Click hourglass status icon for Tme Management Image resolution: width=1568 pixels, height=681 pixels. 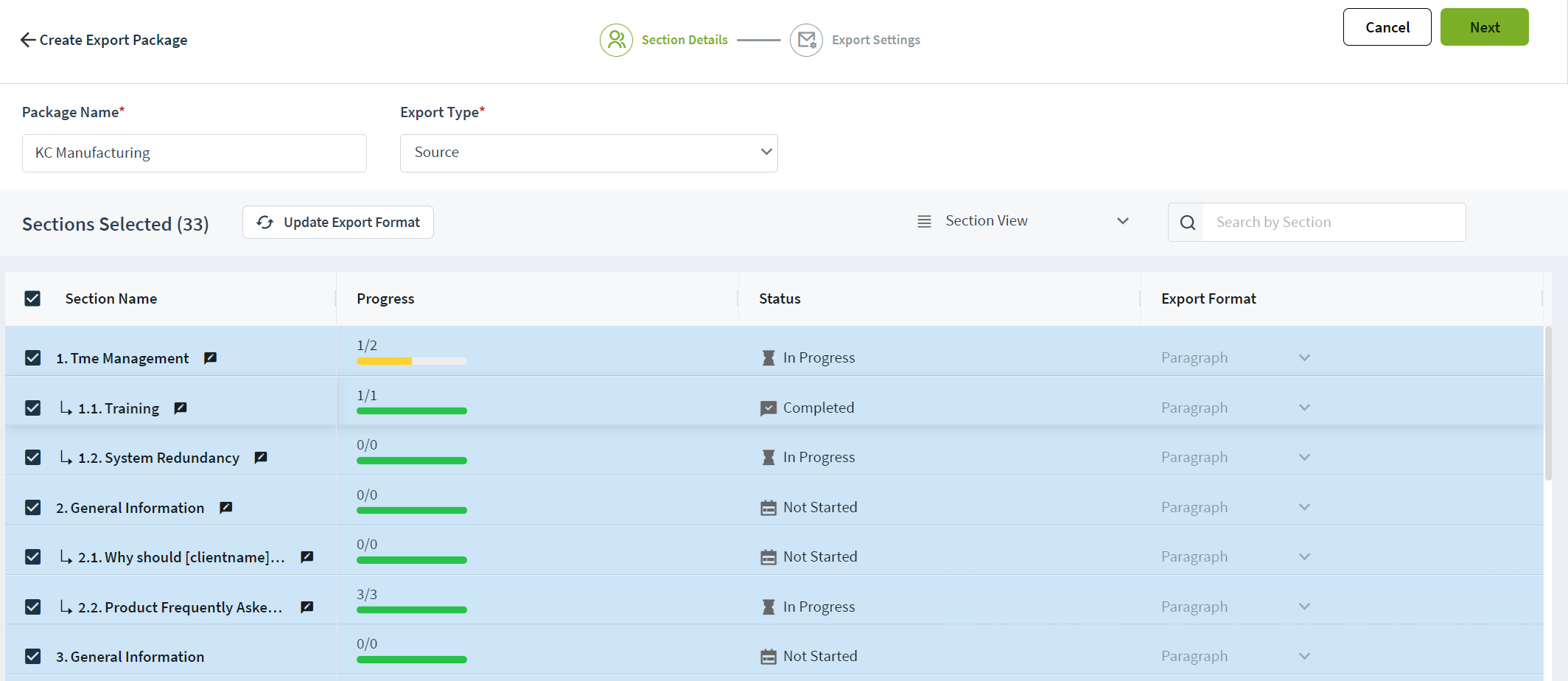(x=769, y=358)
